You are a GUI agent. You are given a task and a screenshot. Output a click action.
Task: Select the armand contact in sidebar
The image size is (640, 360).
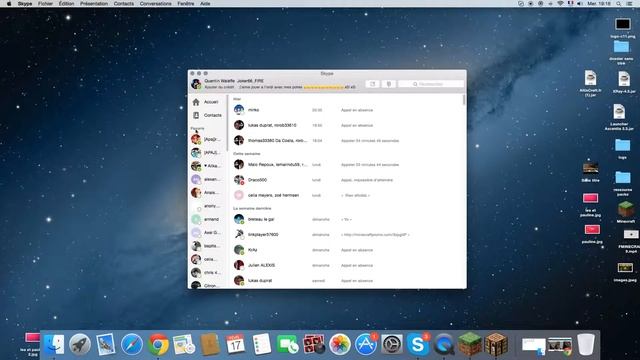207,220
